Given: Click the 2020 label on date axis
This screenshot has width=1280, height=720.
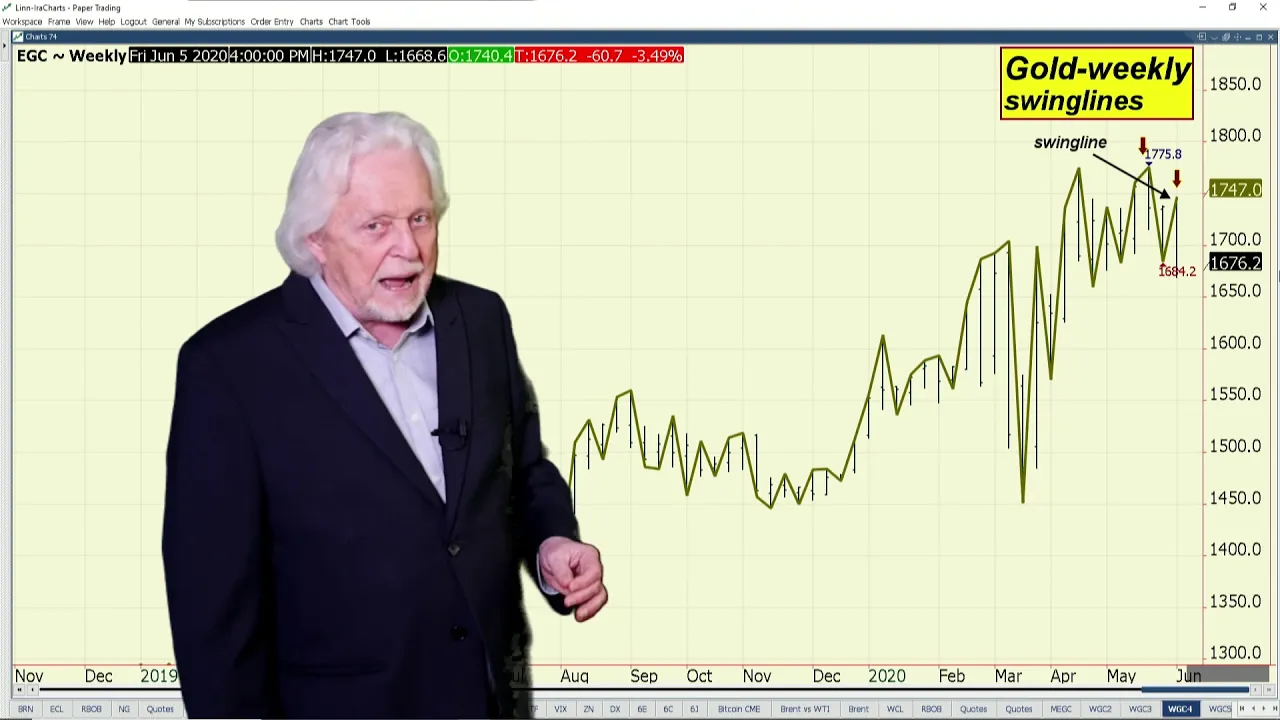Looking at the screenshot, I should pyautogui.click(x=886, y=677).
